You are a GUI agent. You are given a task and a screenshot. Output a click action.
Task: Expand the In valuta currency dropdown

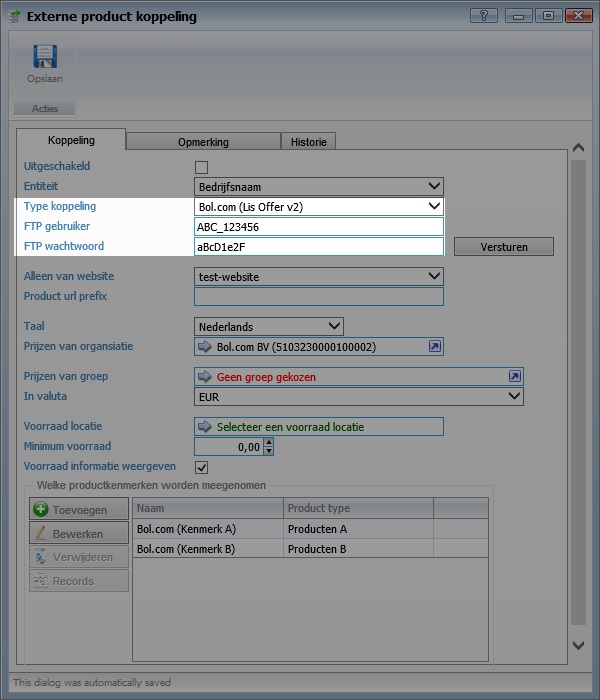(514, 396)
